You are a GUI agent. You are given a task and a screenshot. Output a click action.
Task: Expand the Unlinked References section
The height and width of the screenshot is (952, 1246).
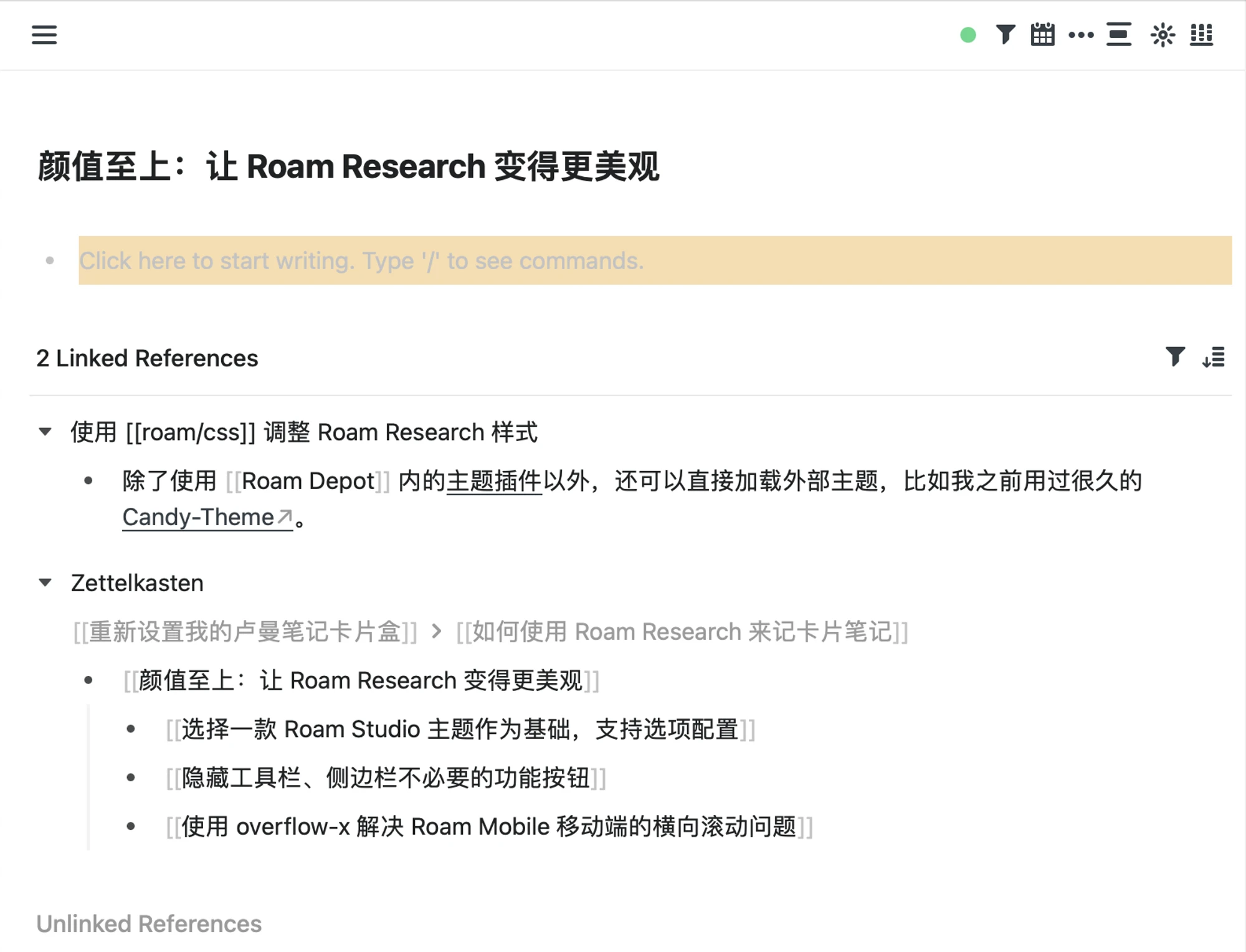click(x=149, y=924)
